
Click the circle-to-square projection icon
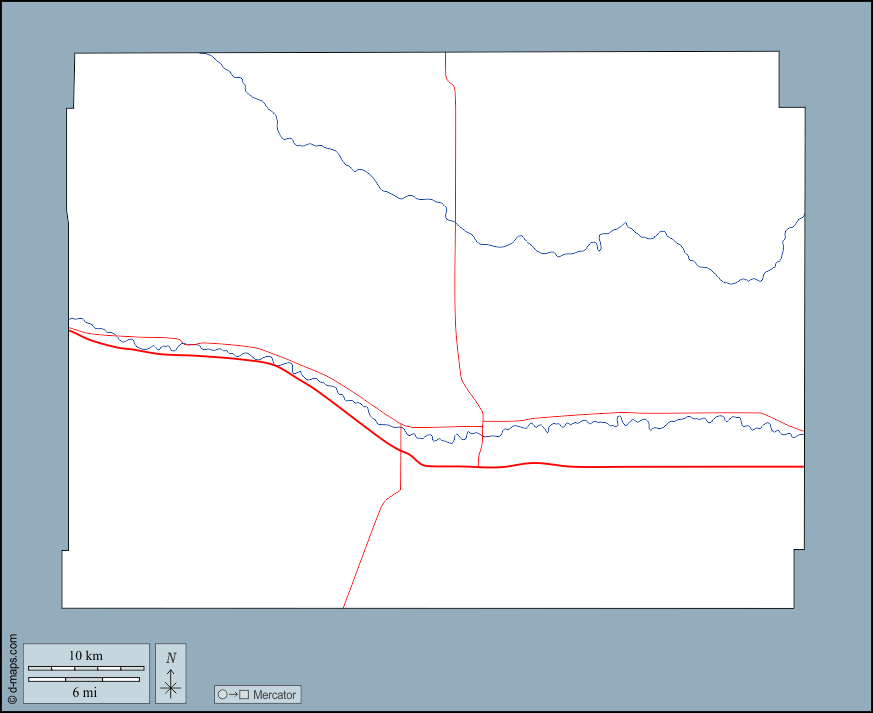[233, 694]
